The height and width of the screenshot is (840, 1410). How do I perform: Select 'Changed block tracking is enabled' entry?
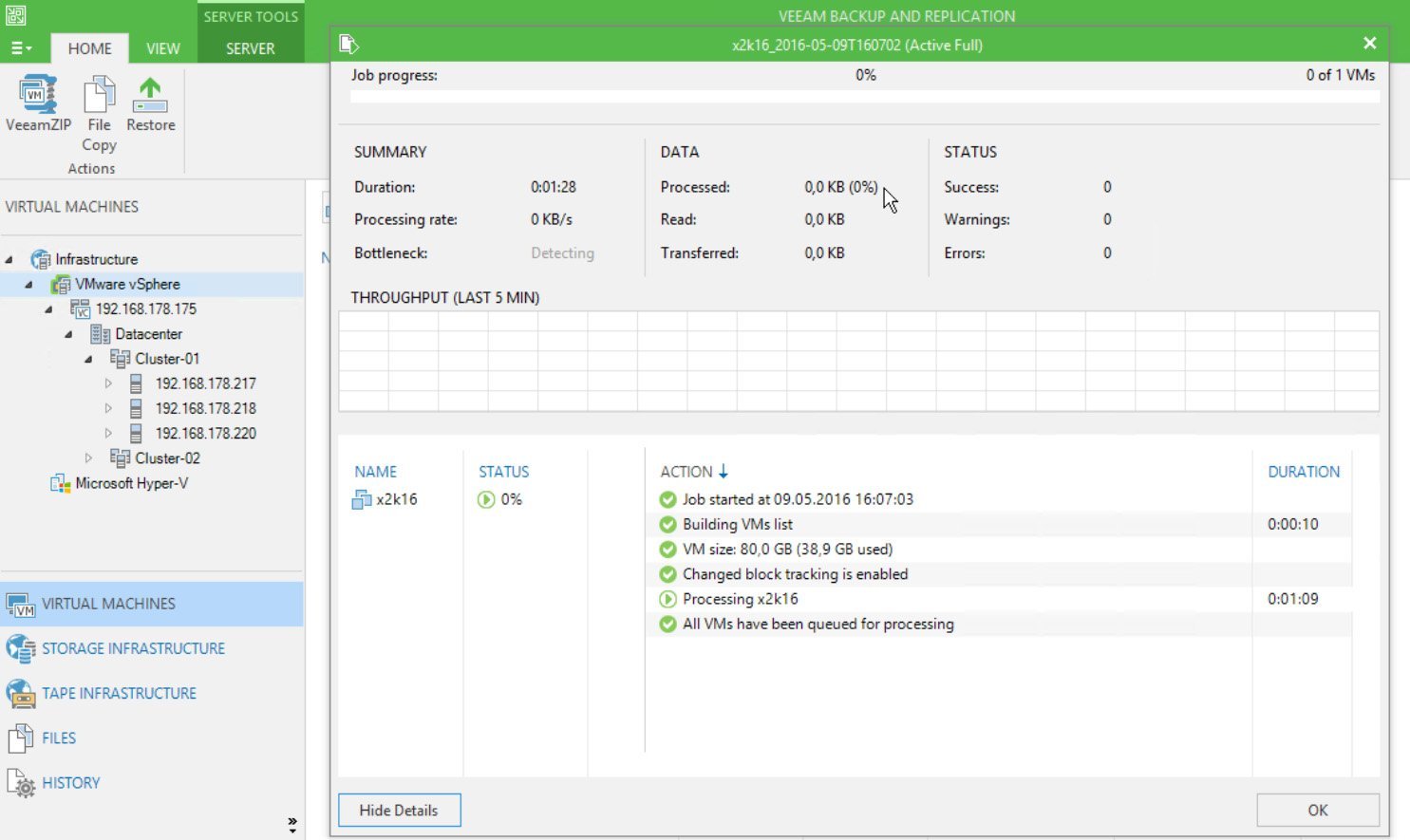(x=795, y=574)
